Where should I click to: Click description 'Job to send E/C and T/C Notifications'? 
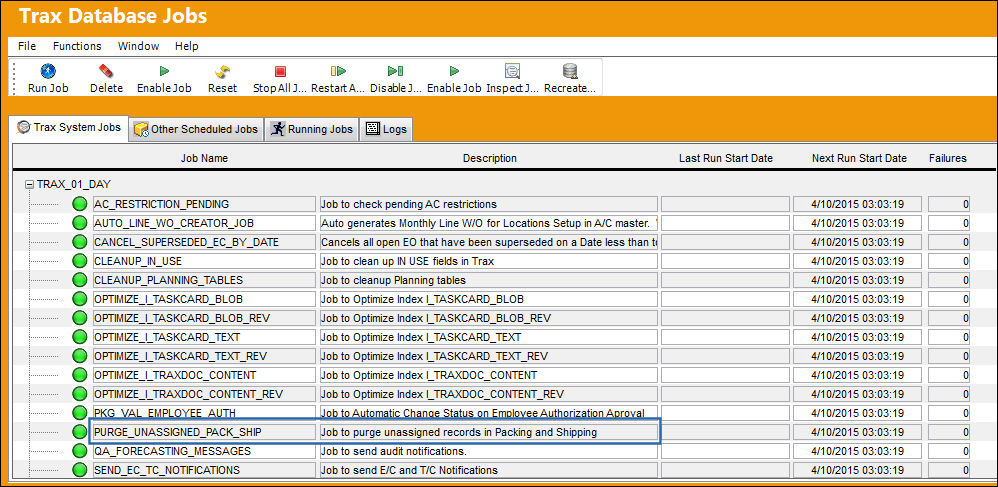[x=488, y=470]
